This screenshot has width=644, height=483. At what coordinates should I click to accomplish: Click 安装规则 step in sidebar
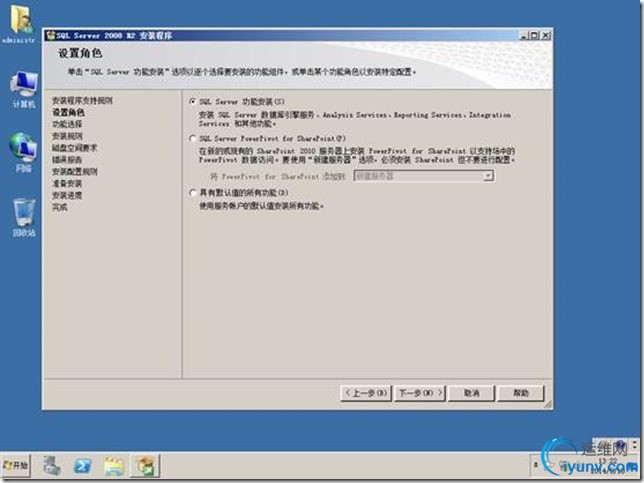coord(67,136)
